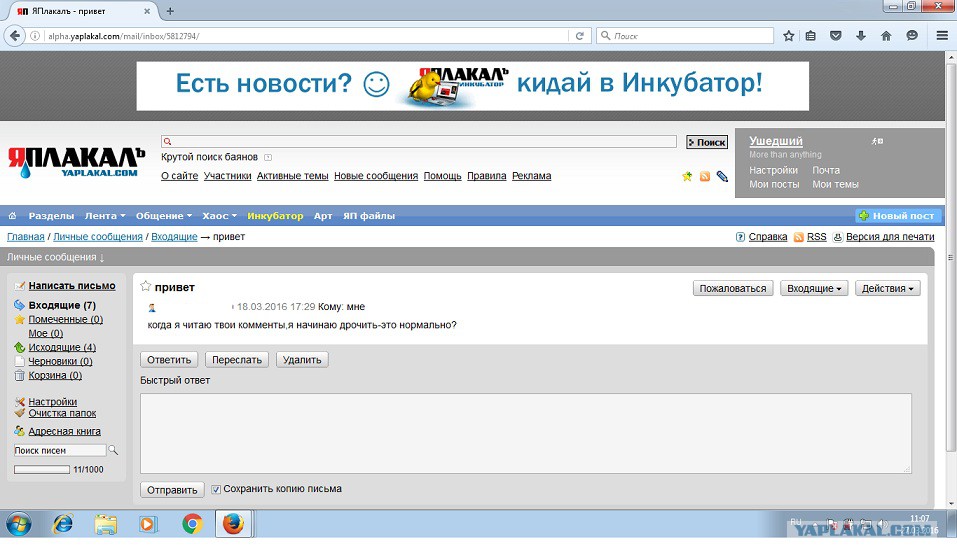Click the site info icon in the address bar
Image resolution: width=957 pixels, height=560 pixels.
(x=35, y=36)
